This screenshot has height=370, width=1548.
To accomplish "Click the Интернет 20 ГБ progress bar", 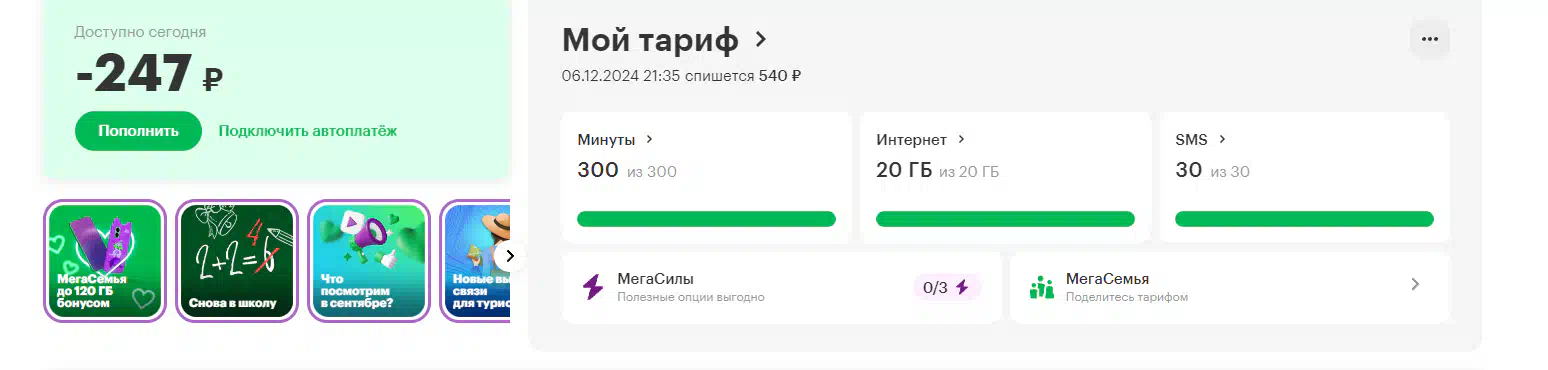I will click(x=1005, y=219).
